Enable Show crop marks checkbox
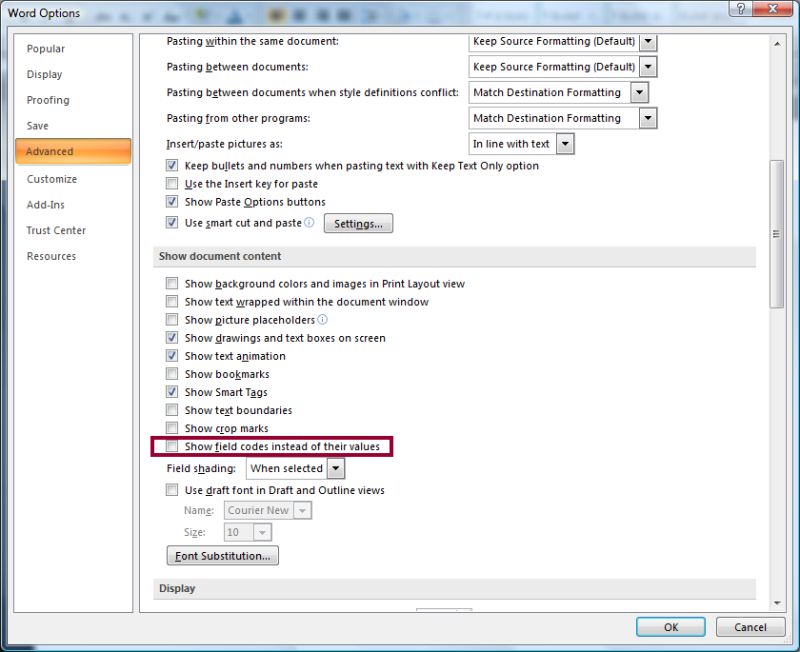The height and width of the screenshot is (652, 800). coord(172,428)
